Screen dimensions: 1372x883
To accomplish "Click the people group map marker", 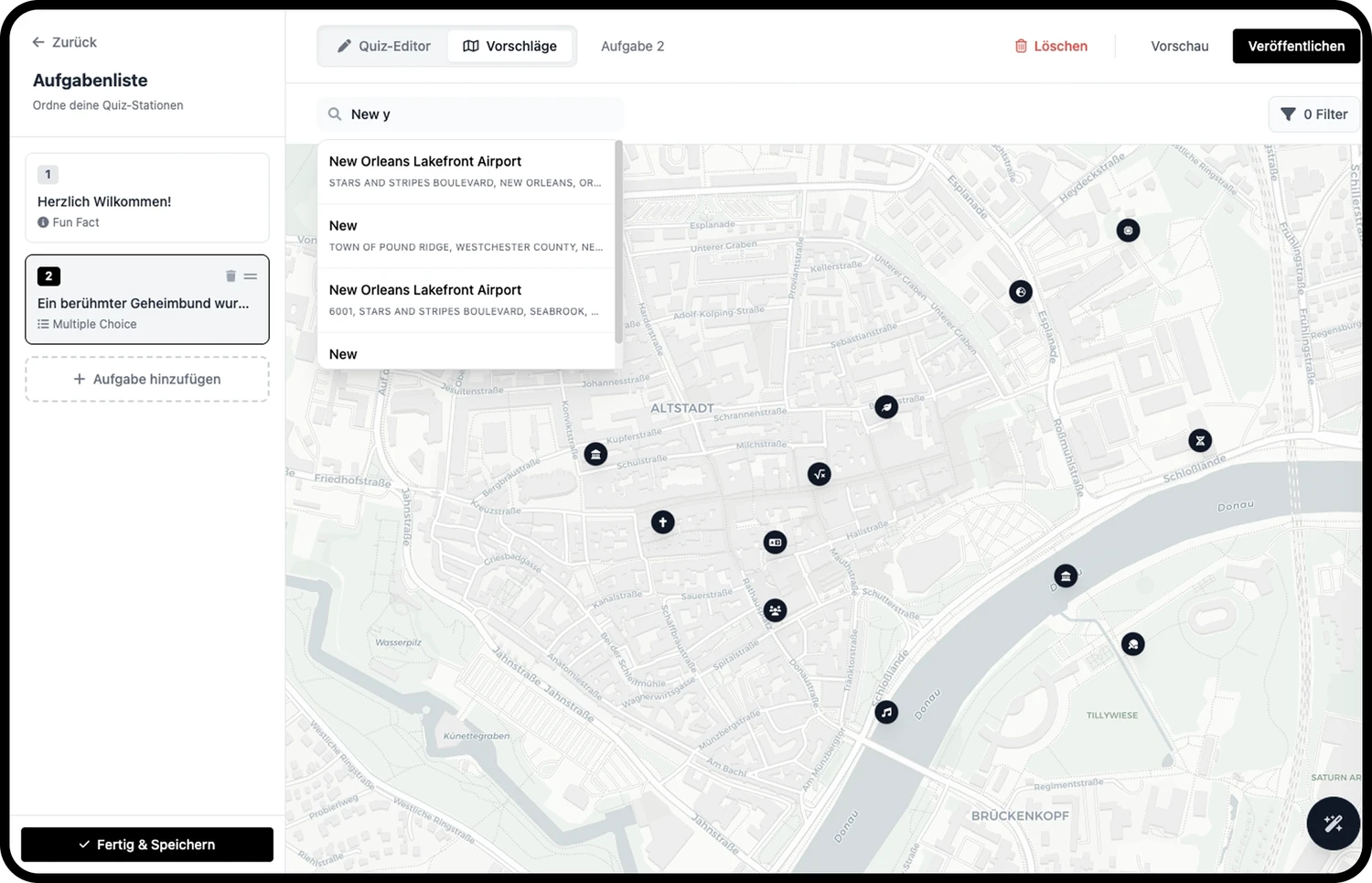I will click(x=776, y=610).
